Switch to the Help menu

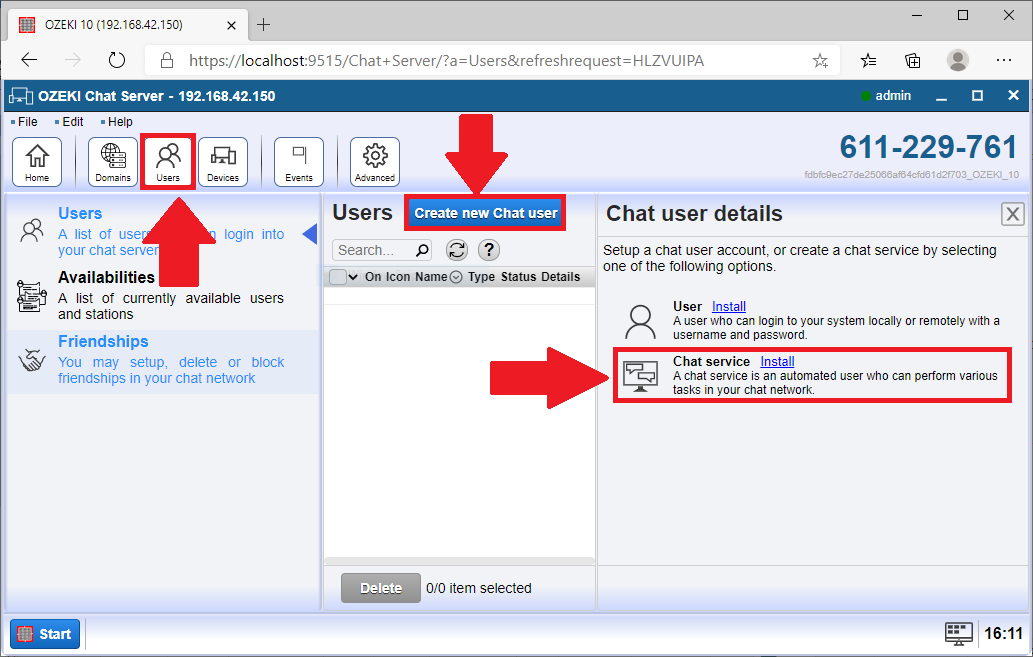coord(119,121)
